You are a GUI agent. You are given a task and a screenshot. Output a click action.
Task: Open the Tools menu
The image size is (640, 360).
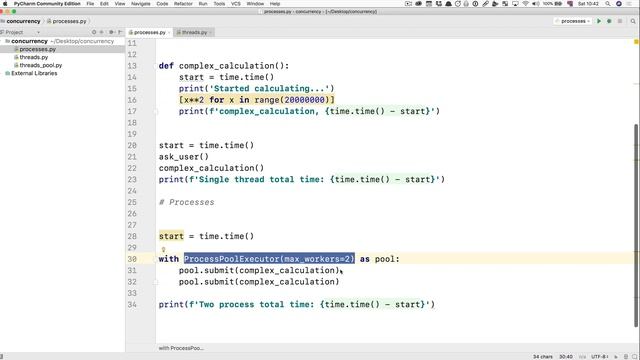tap(219, 4)
